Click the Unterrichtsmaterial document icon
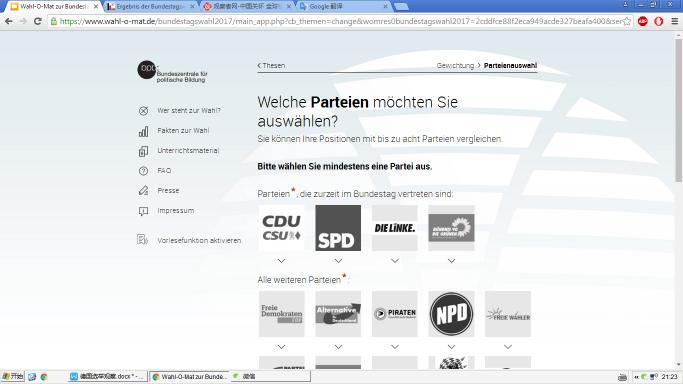Image resolution: width=683 pixels, height=384 pixels. [x=143, y=151]
